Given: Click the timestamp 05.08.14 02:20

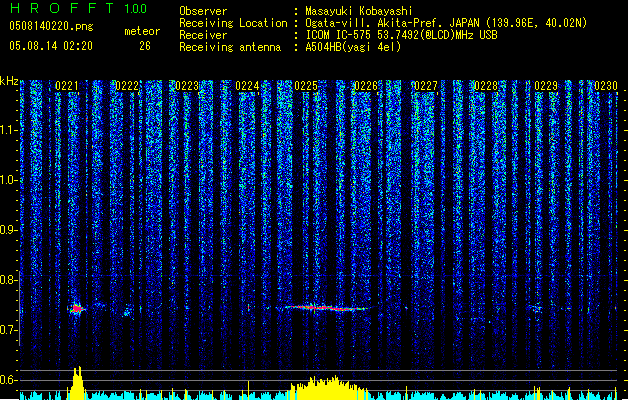Looking at the screenshot, I should click(x=51, y=46).
